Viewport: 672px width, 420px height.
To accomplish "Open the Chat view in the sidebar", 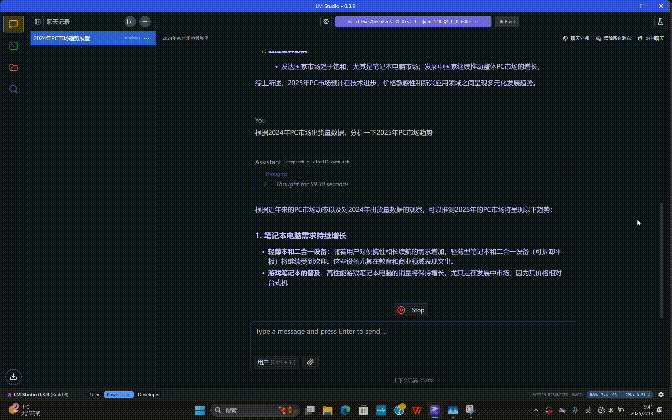I will (13, 24).
